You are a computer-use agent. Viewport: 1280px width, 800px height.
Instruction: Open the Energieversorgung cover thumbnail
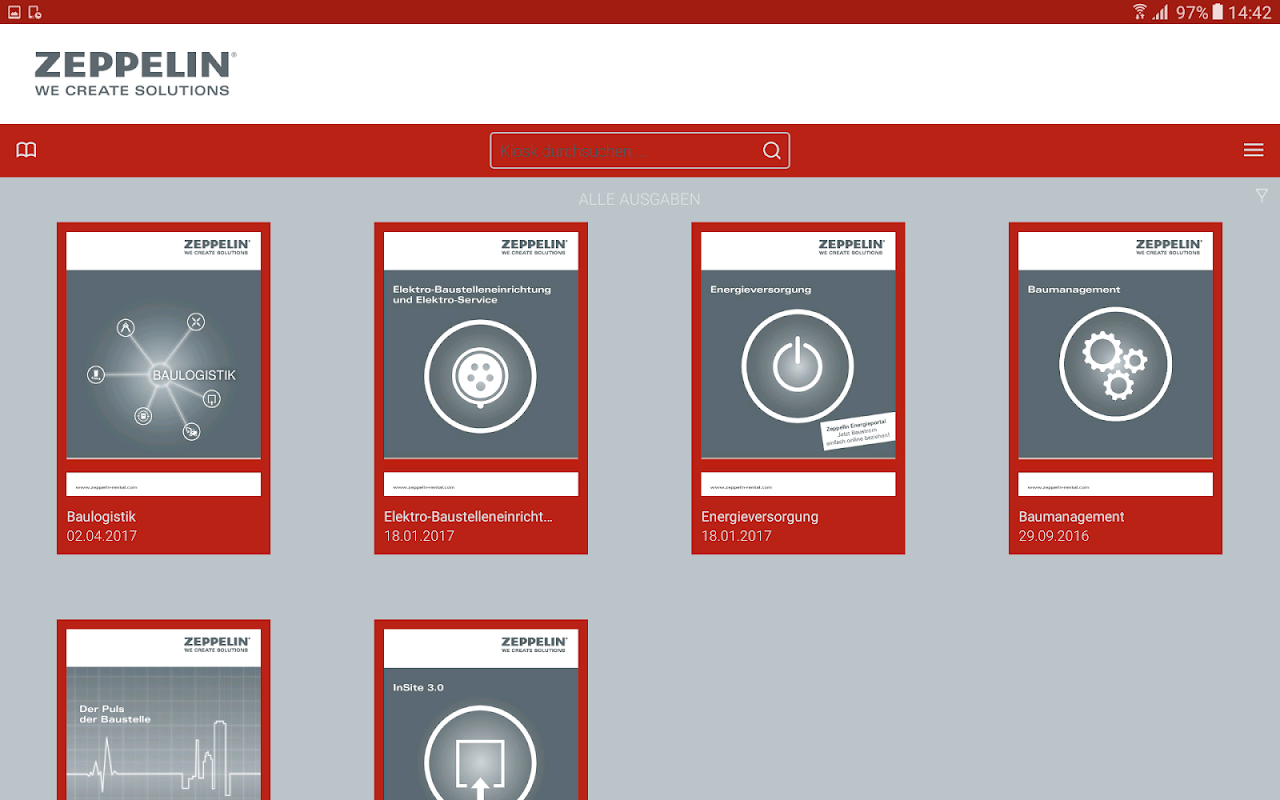(798, 364)
